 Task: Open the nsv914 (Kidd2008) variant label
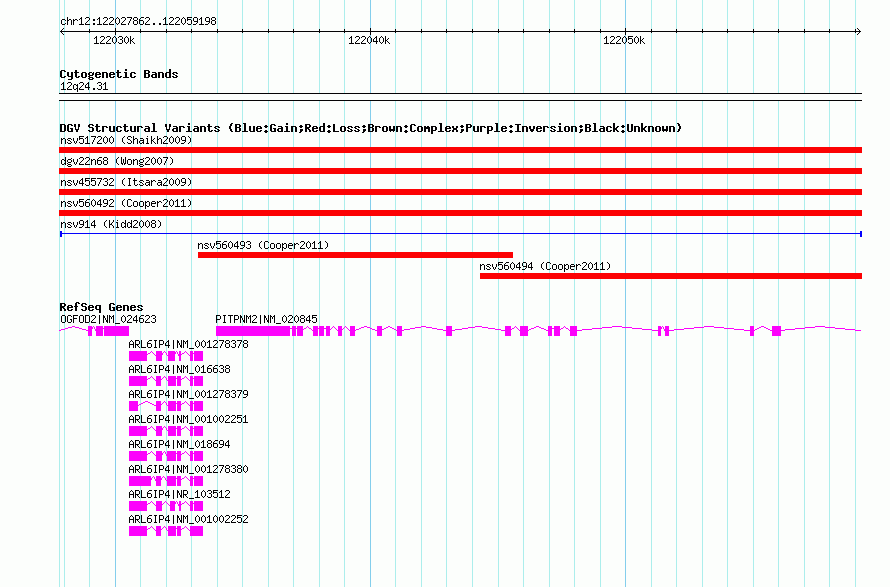pos(111,224)
